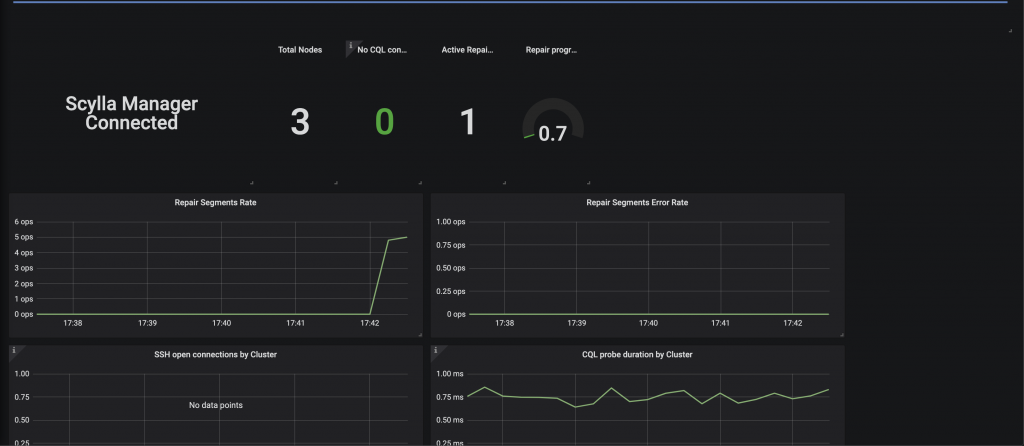
Task: Click the 17:40 tick in Repair Segments Rate chart
Action: click(x=221, y=323)
